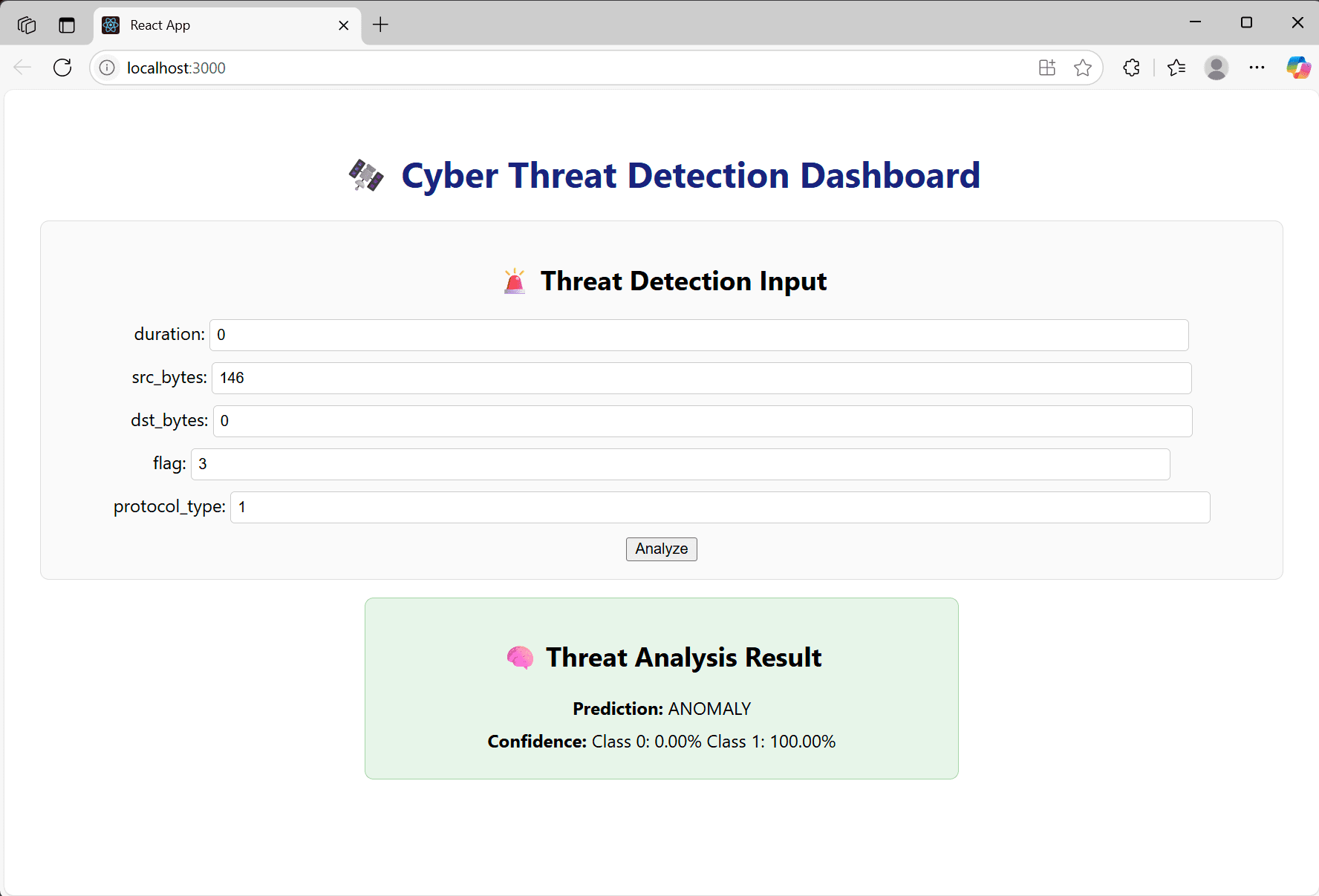Open the workspaces icon in title bar

(27, 25)
